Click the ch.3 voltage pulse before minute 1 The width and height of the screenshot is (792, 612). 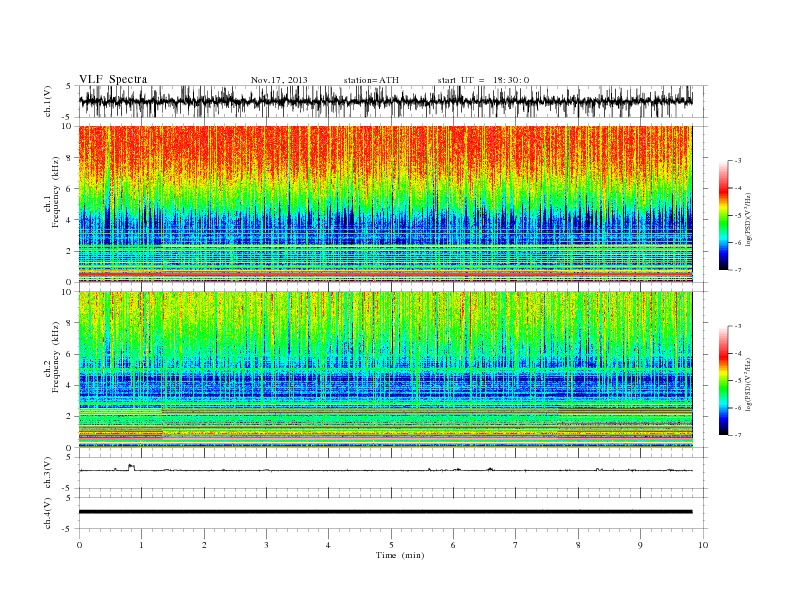click(131, 467)
